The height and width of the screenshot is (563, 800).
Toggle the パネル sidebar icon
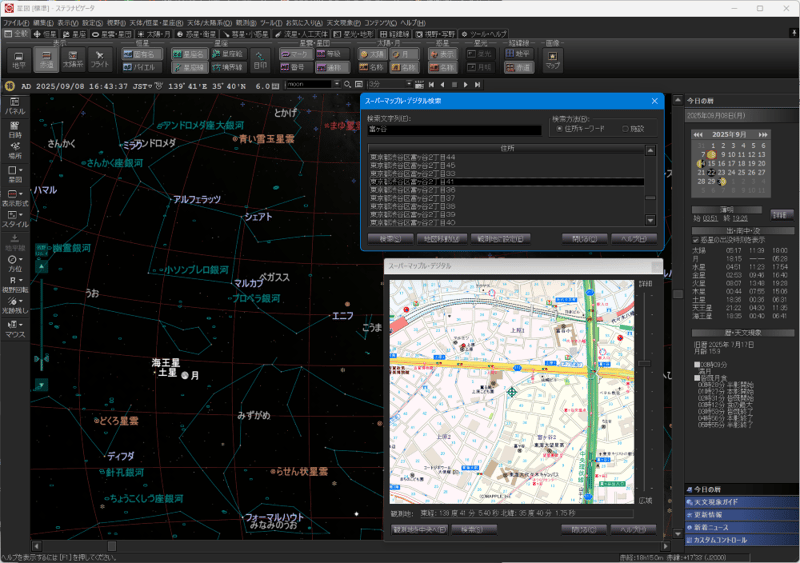(15, 105)
